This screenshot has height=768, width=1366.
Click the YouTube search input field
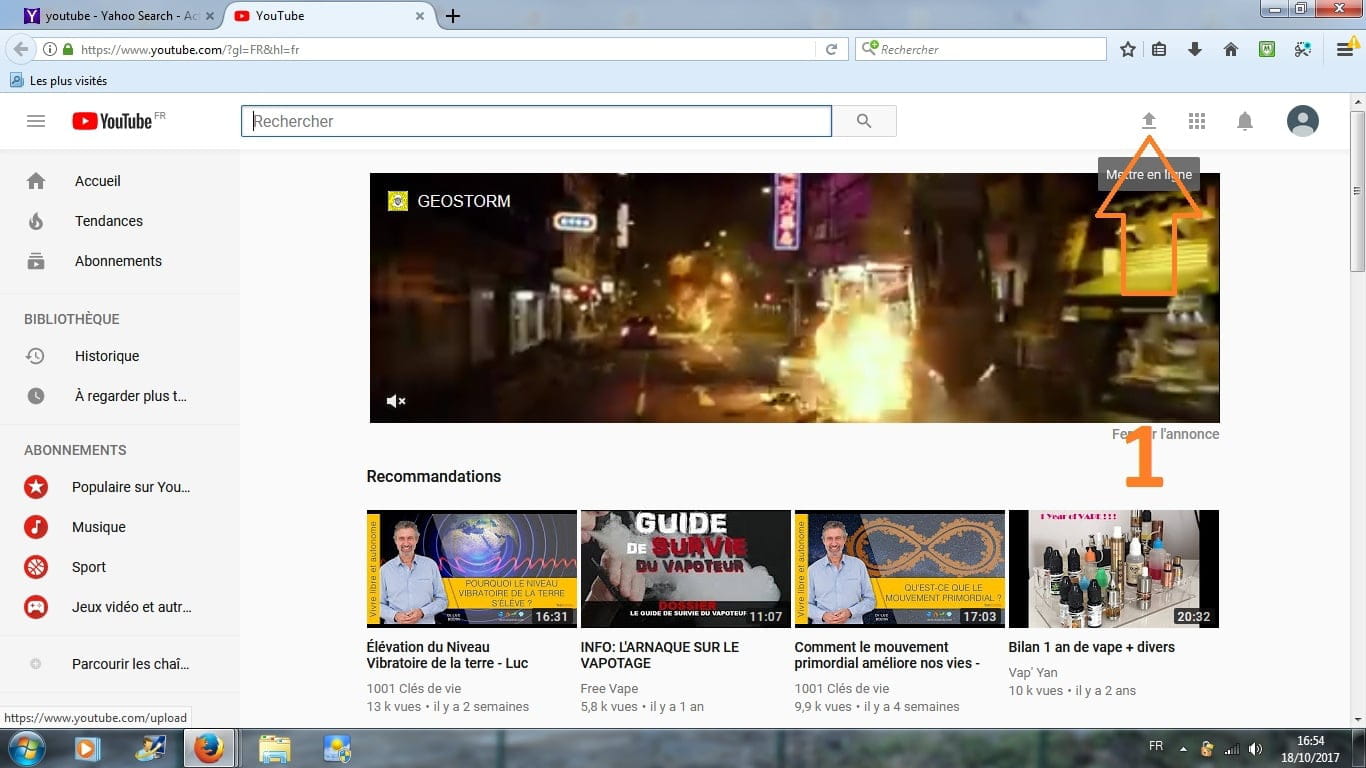click(x=536, y=121)
